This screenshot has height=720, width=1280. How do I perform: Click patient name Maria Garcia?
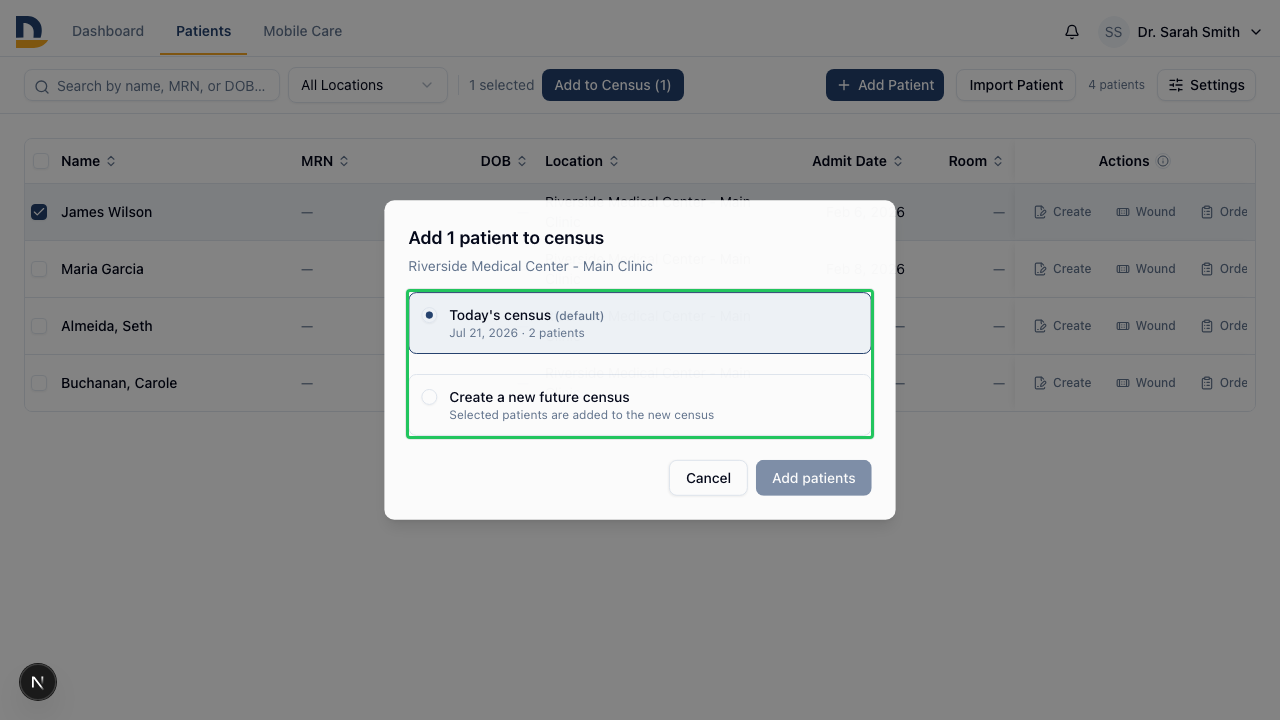coord(102,269)
